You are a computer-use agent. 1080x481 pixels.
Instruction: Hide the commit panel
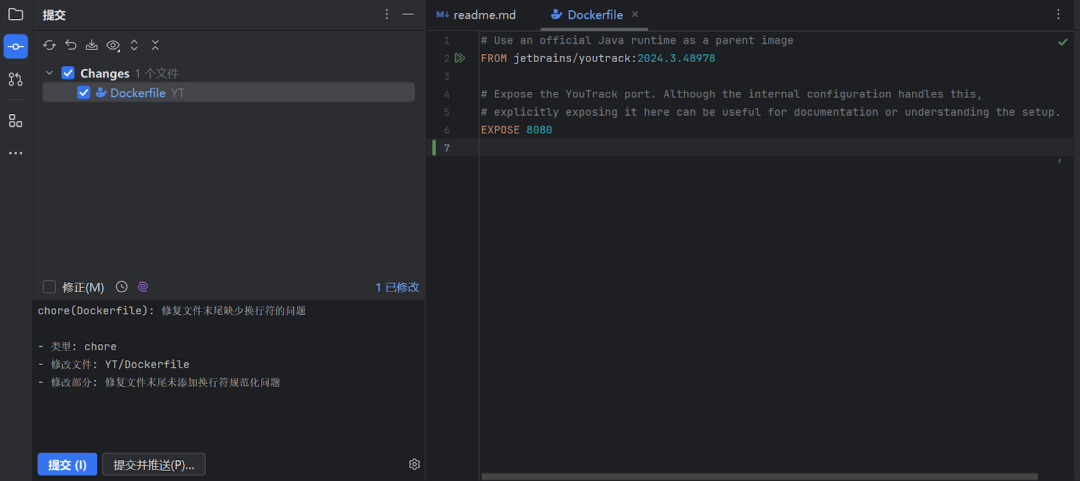[408, 14]
